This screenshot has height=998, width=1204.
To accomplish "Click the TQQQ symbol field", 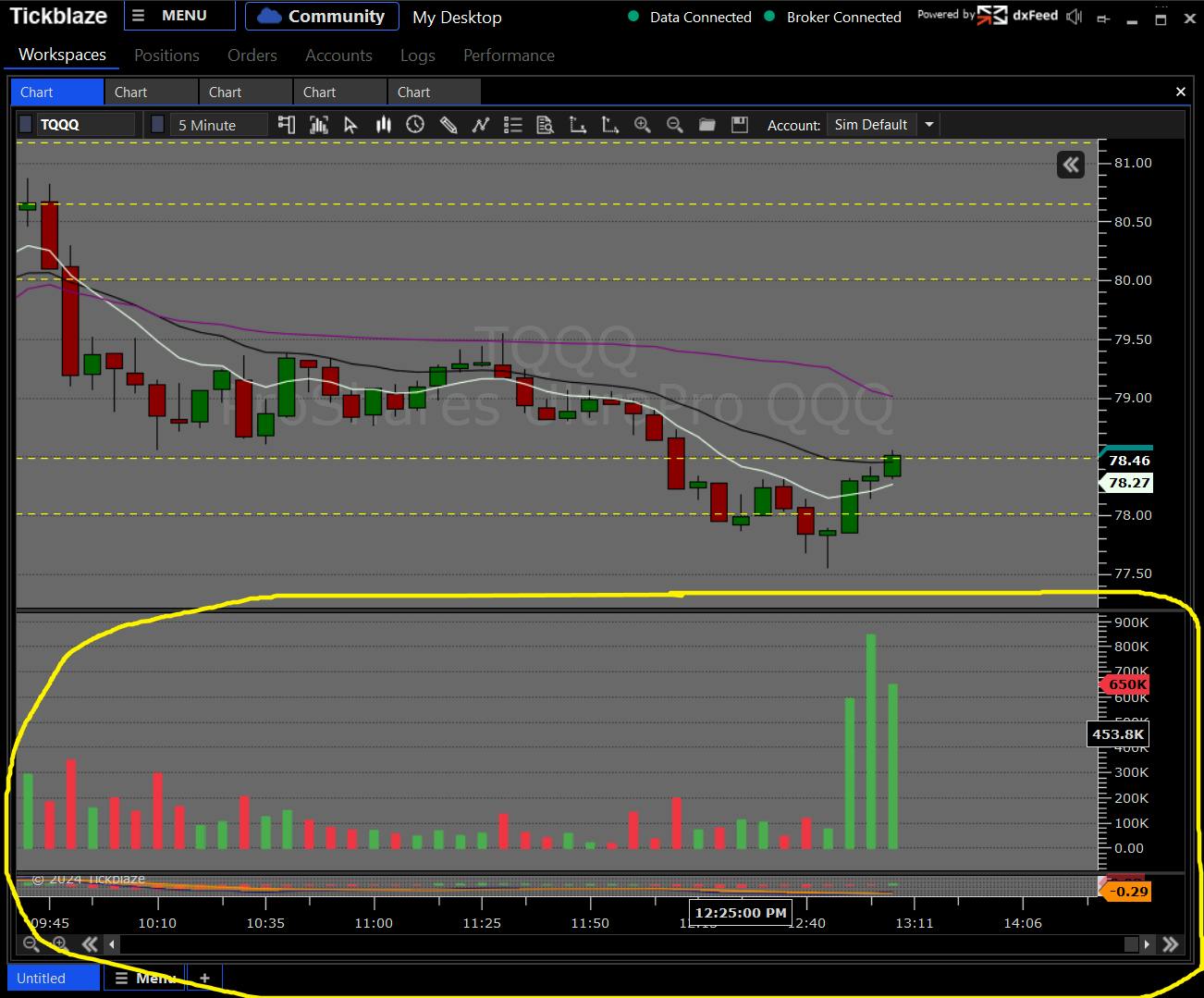I will tap(85, 125).
